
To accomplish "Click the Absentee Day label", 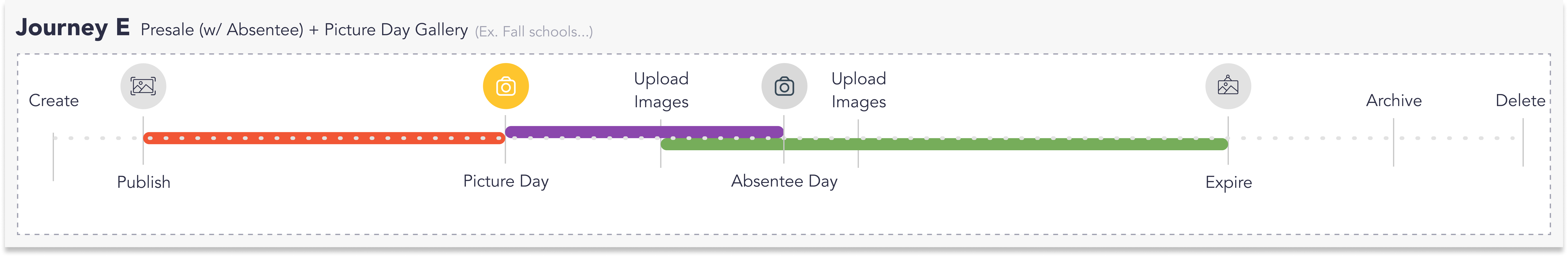I will pyautogui.click(x=784, y=181).
